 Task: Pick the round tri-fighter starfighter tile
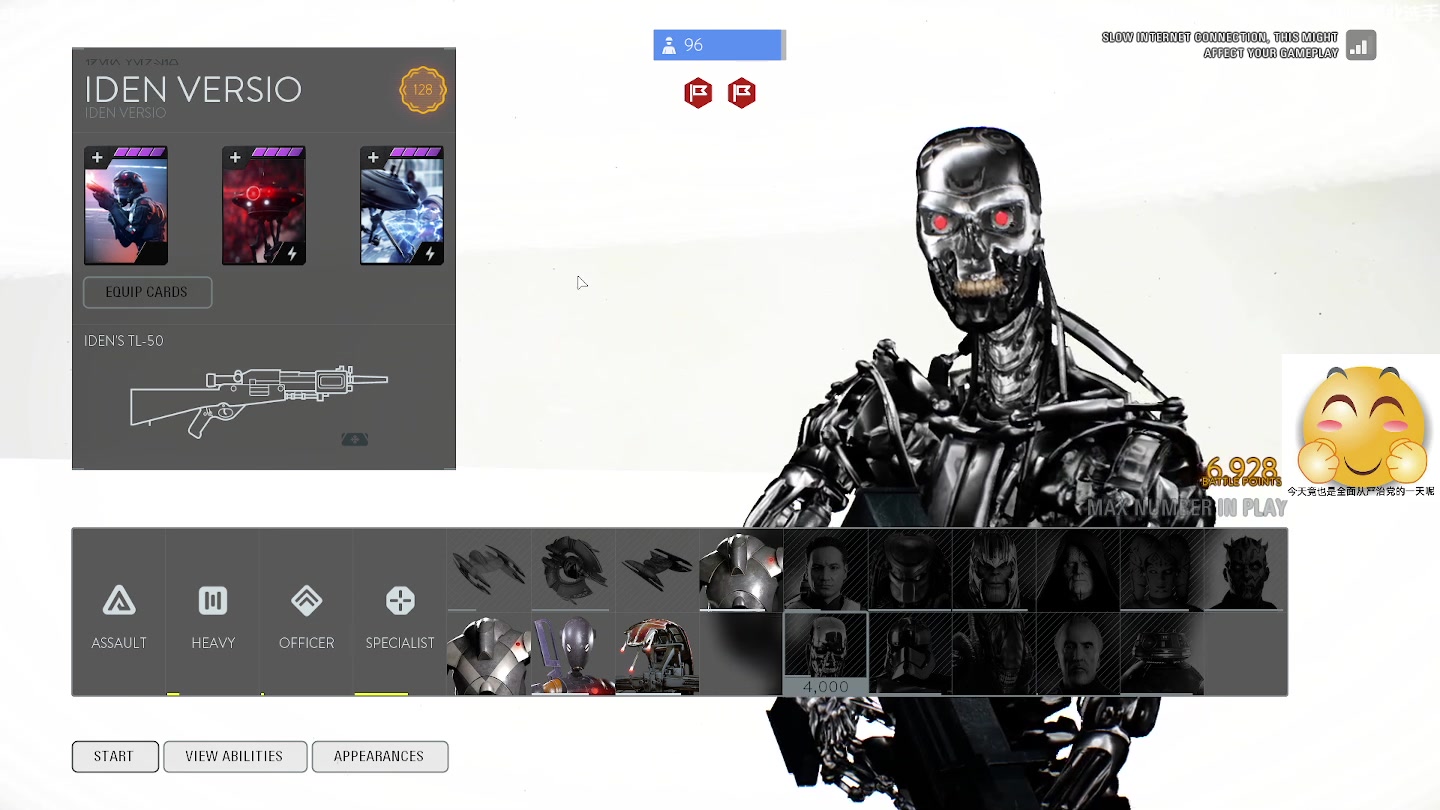[x=573, y=570]
